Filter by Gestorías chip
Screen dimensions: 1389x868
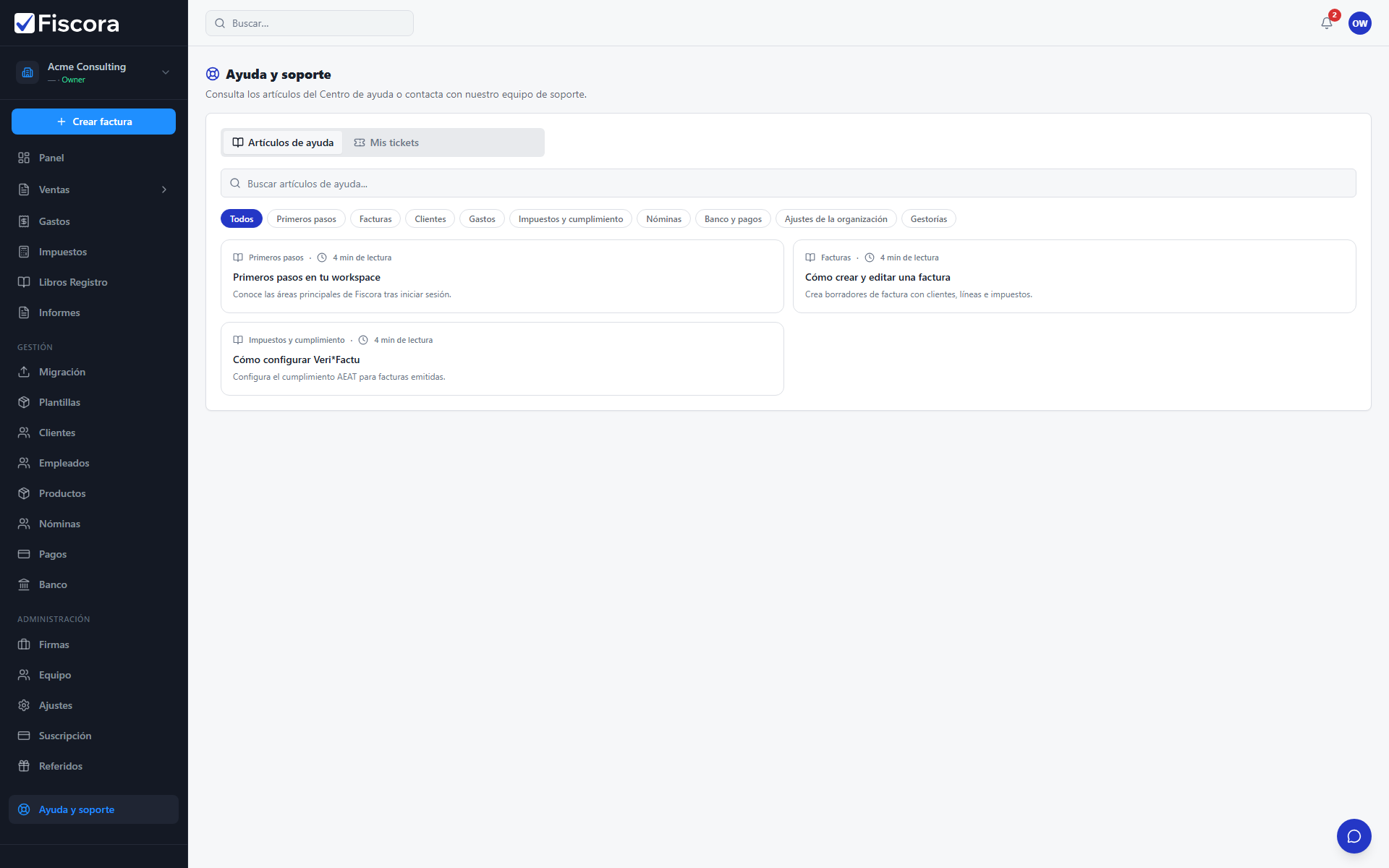(928, 219)
